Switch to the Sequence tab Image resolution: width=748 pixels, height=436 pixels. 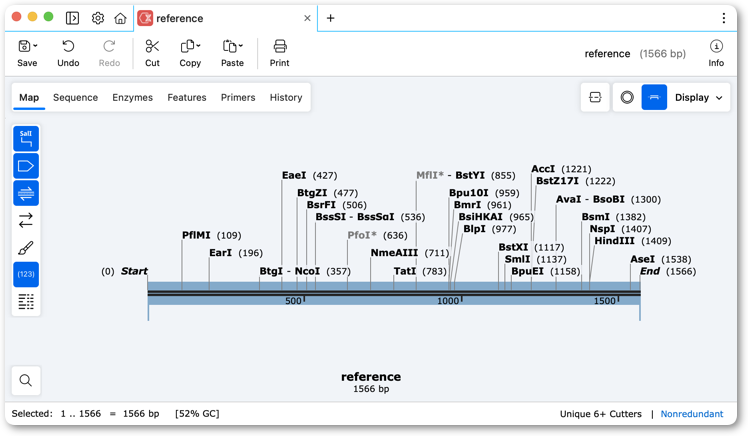[x=75, y=97]
